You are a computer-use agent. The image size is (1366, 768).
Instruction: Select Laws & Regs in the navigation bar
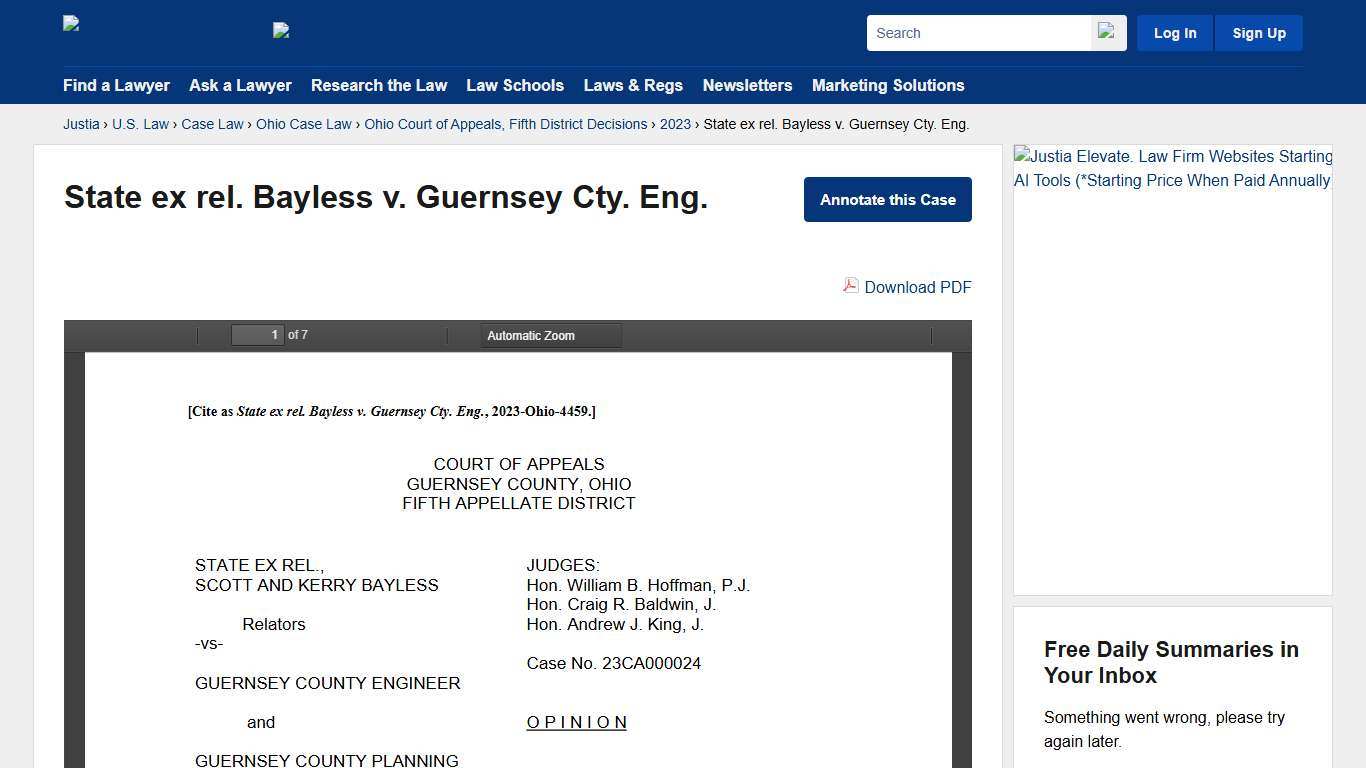pyautogui.click(x=633, y=86)
